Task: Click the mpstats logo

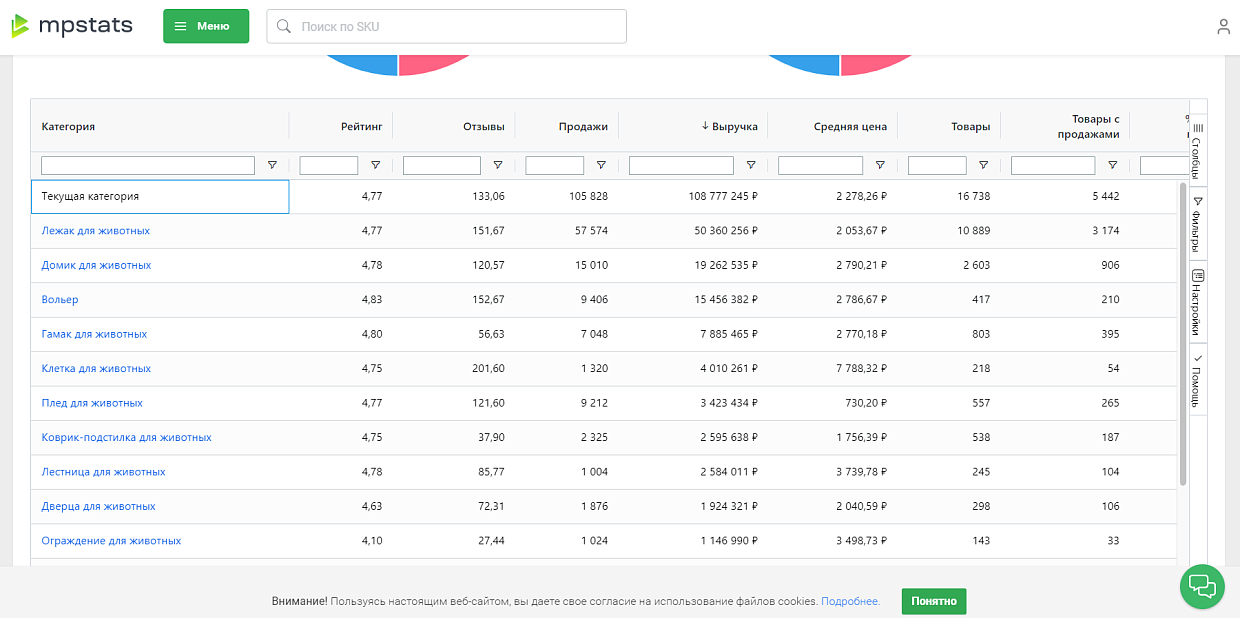Action: click(72, 26)
